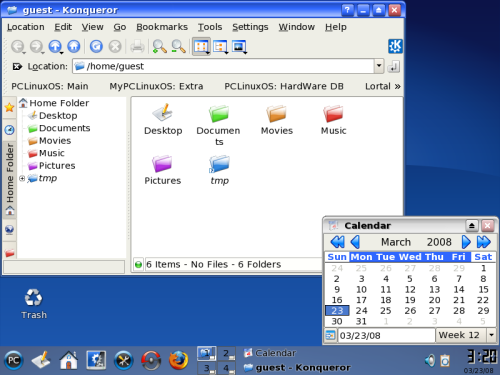Expand the bookmark toolbar overflow chevron
The image size is (500, 375).
tap(397, 86)
